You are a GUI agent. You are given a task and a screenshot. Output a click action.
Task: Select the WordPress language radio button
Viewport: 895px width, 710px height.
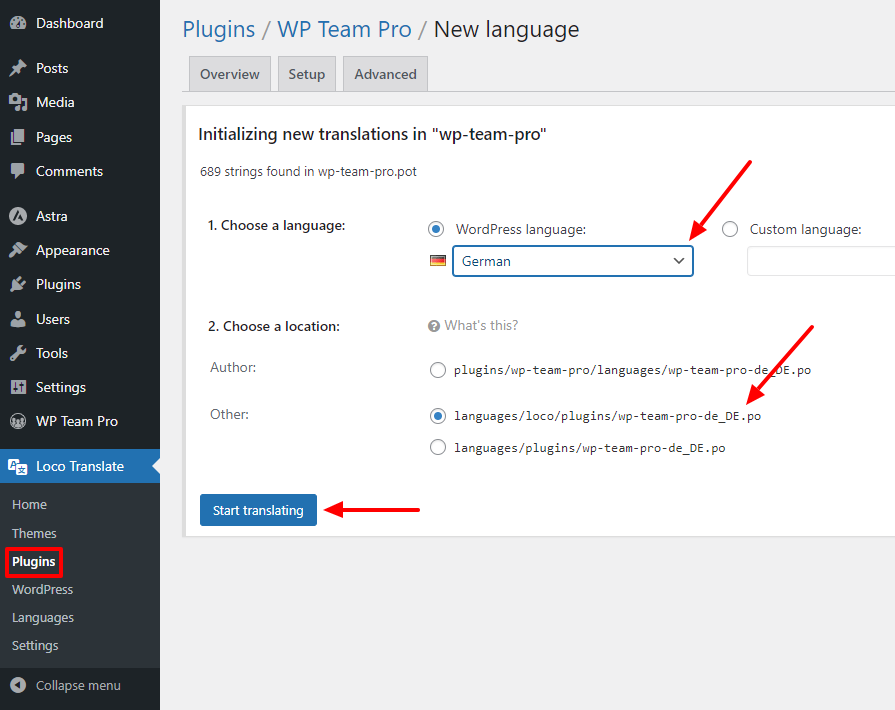[436, 229]
